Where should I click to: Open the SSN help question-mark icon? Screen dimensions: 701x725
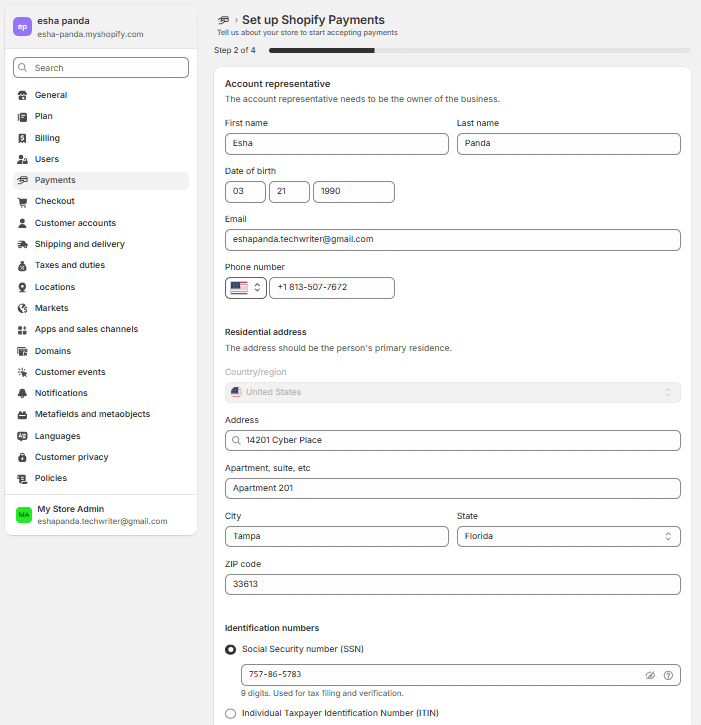[x=668, y=675]
